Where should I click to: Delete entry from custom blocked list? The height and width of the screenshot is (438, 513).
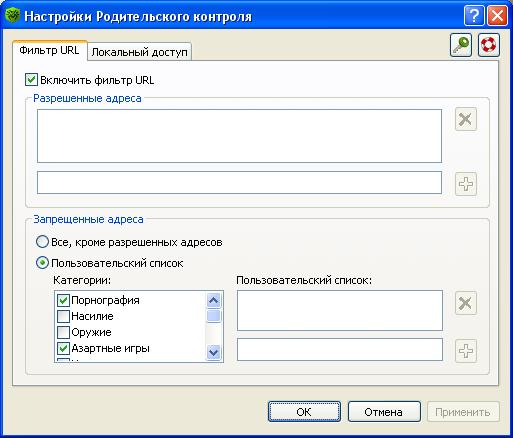point(466,303)
